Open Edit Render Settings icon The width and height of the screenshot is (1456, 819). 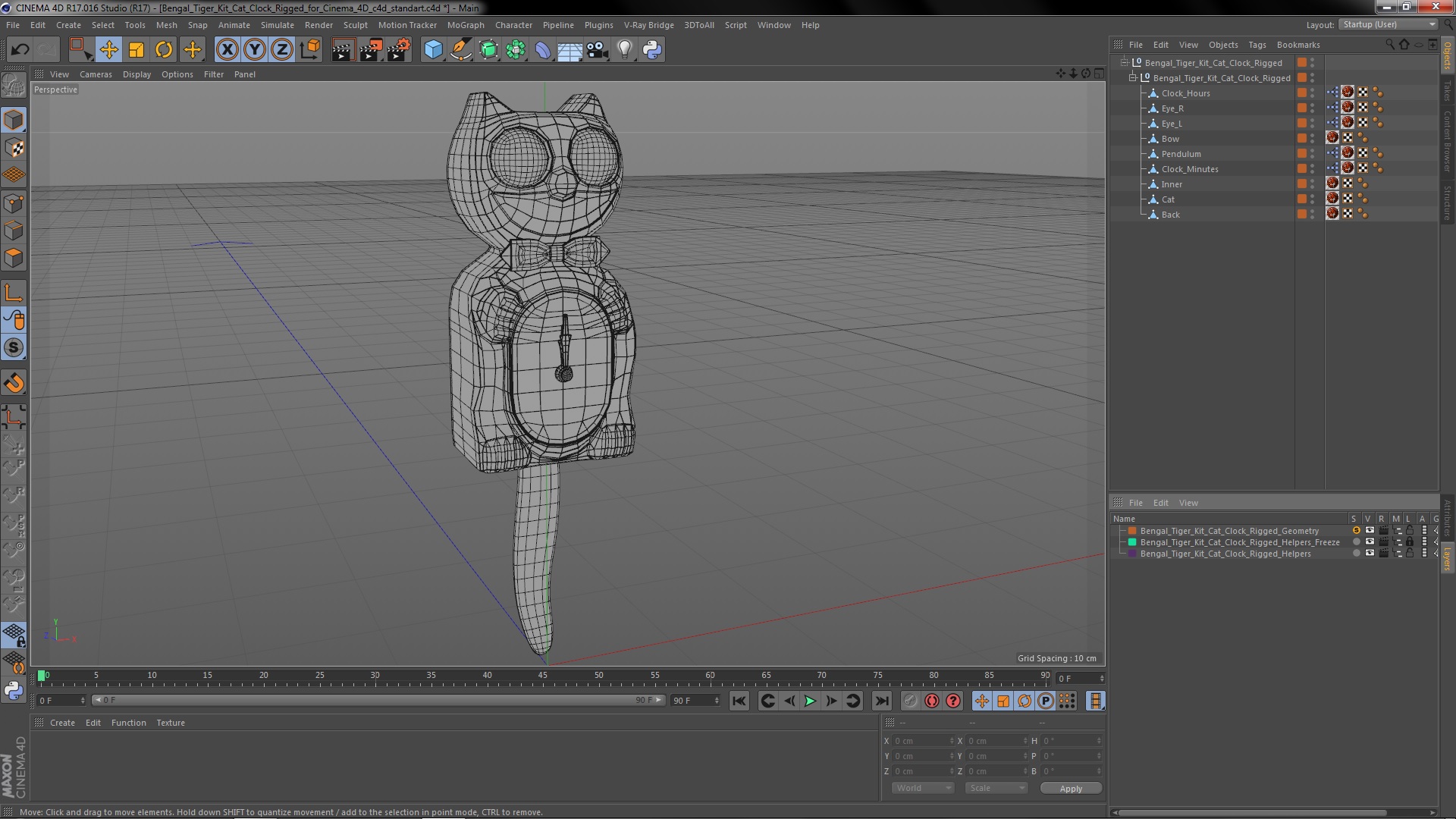pyautogui.click(x=399, y=50)
